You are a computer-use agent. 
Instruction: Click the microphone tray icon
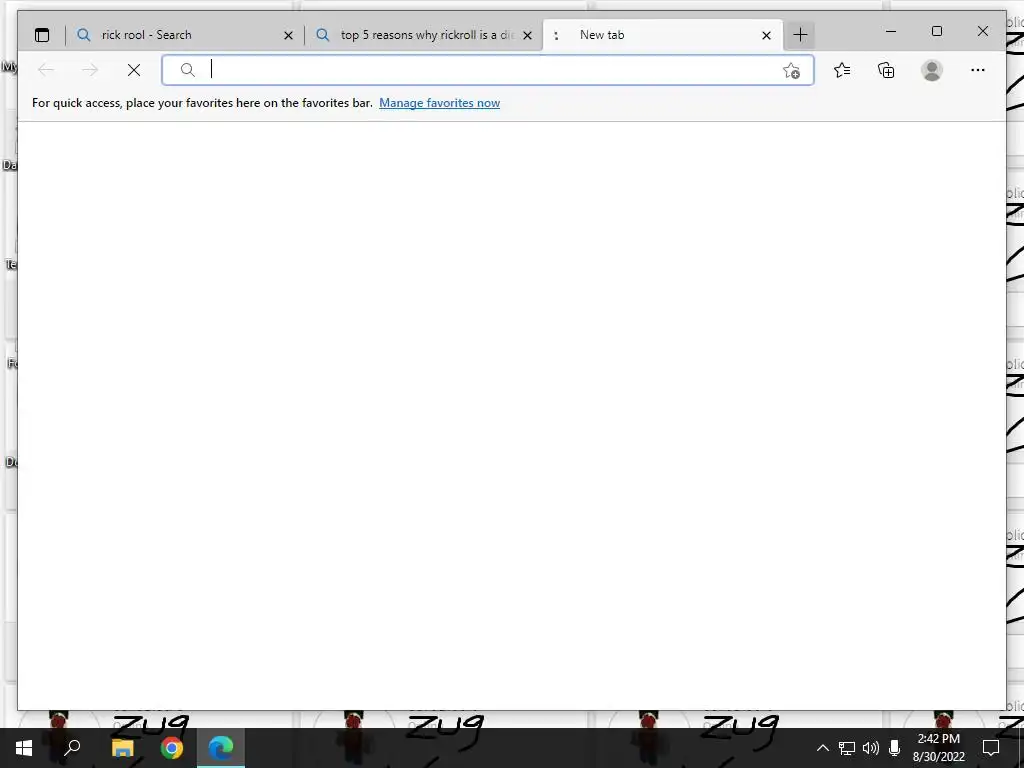point(895,748)
